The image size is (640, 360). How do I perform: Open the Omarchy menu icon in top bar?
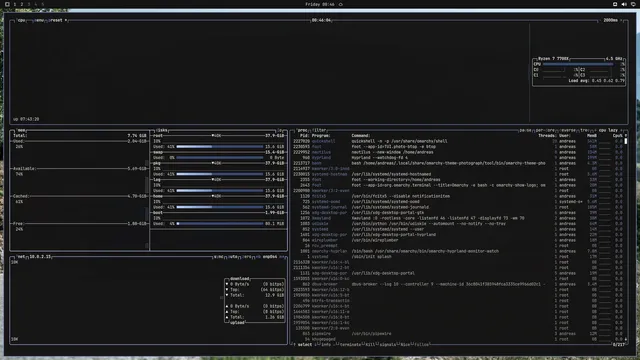(7, 4)
